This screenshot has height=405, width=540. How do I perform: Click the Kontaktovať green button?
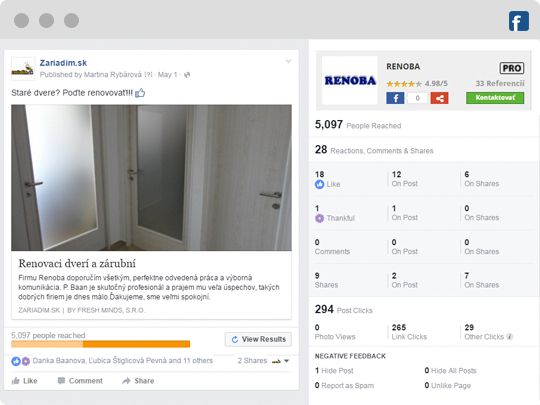[x=495, y=98]
